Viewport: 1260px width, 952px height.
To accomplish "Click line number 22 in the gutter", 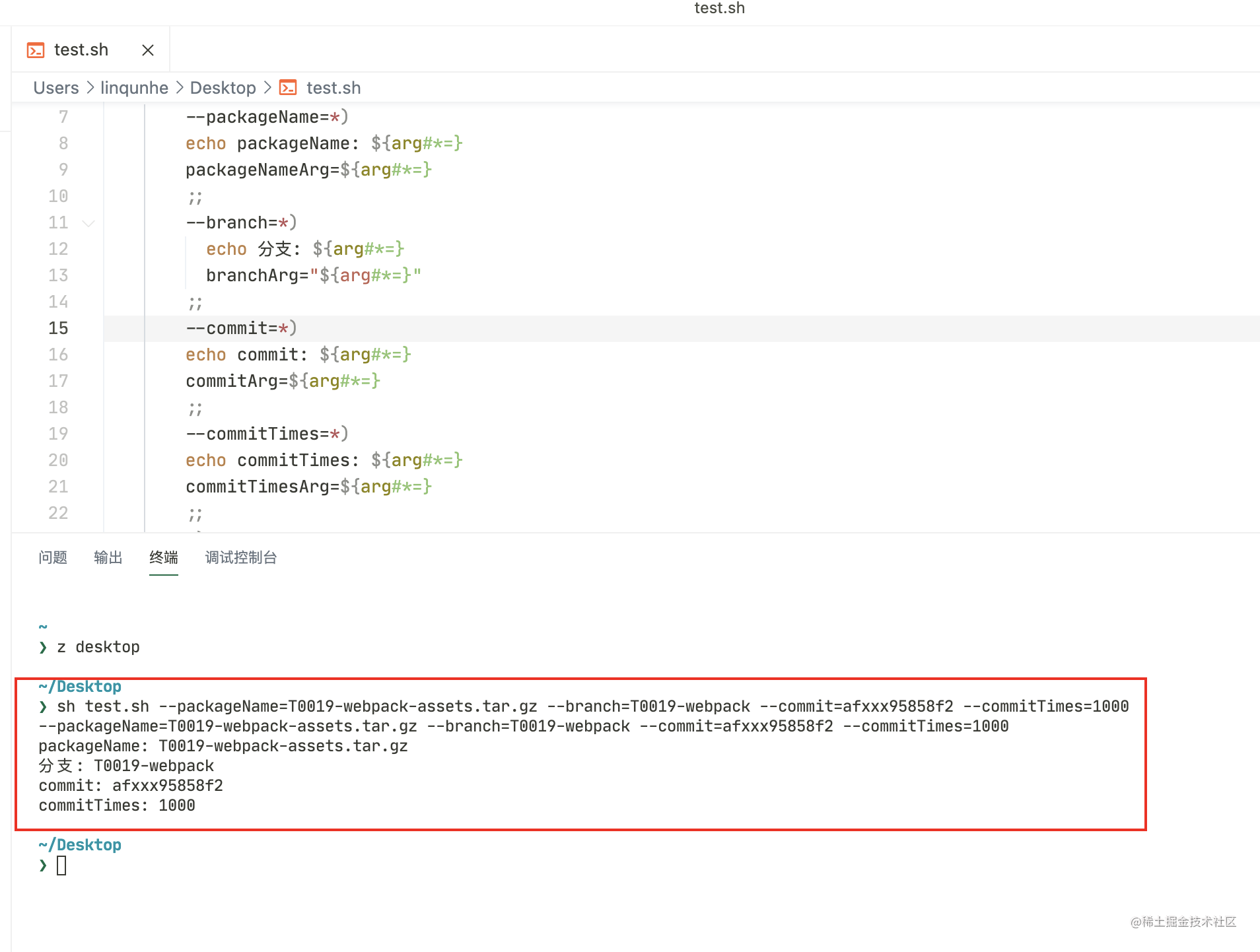I will pos(58,513).
